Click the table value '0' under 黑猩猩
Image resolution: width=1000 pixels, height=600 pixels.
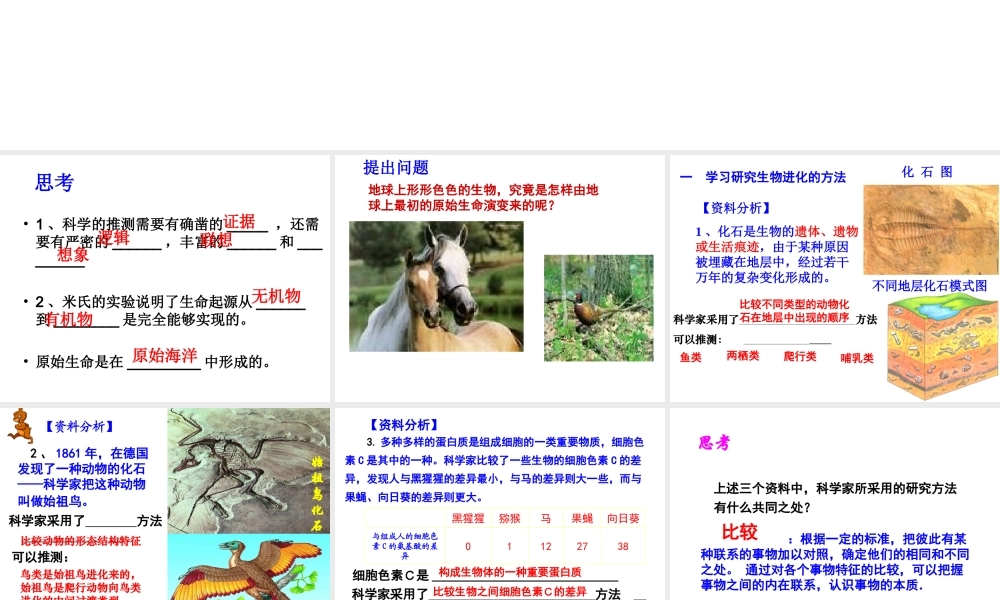468,546
